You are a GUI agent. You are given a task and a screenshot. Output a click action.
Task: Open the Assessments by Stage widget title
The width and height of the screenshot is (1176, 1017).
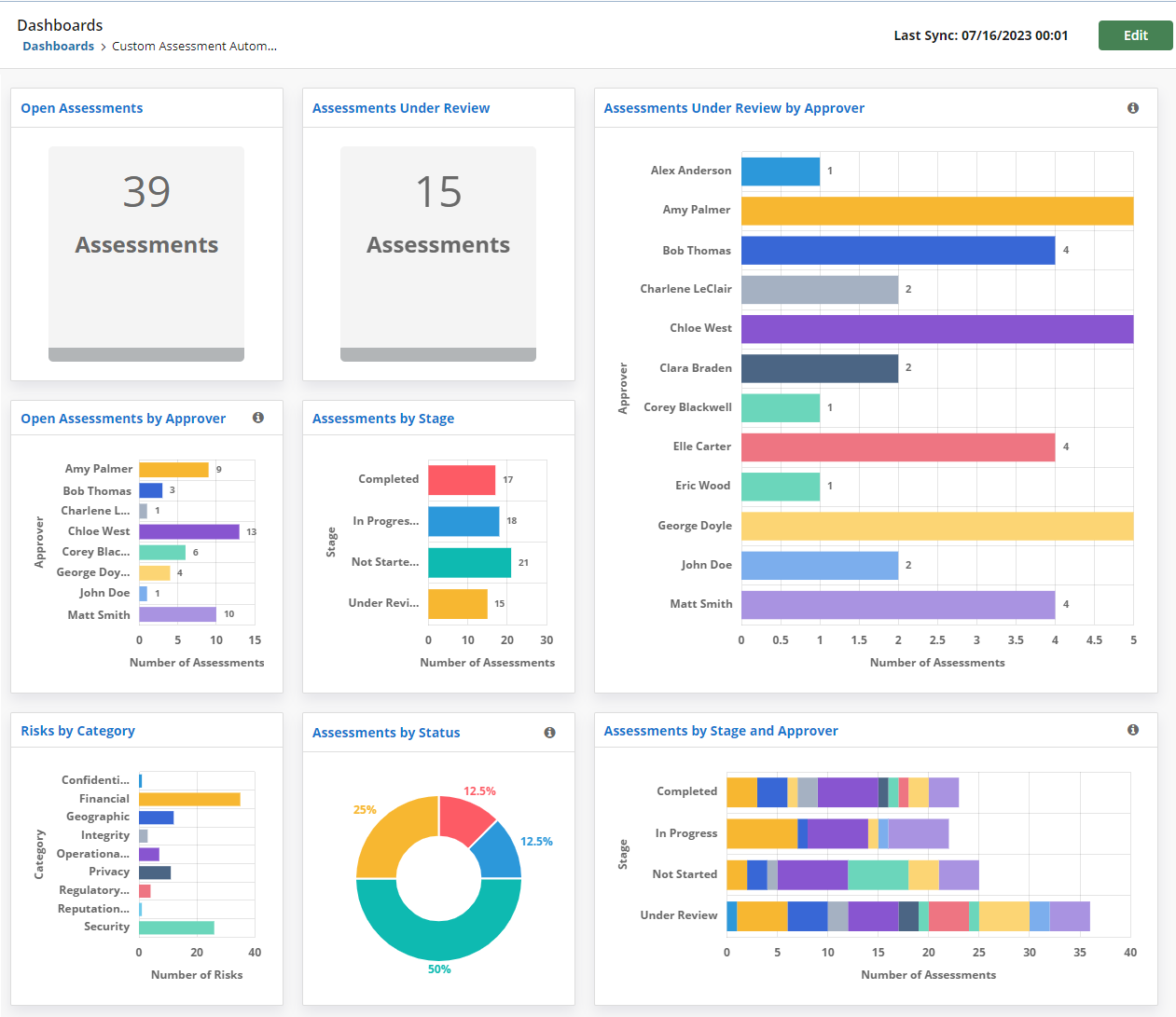[x=382, y=418]
